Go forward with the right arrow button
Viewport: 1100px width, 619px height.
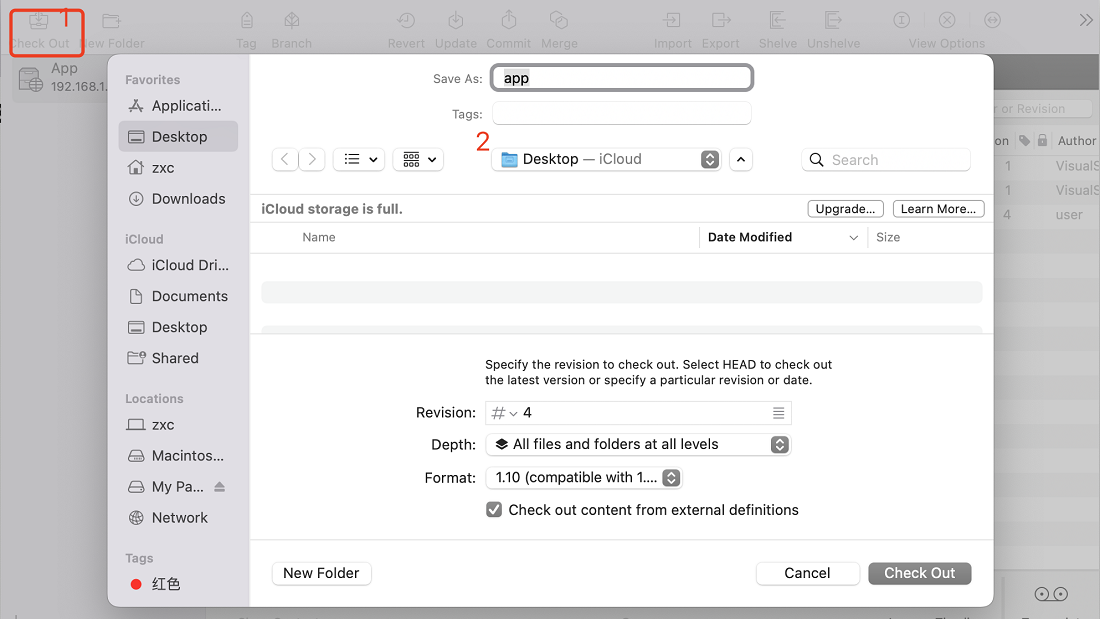click(x=311, y=159)
